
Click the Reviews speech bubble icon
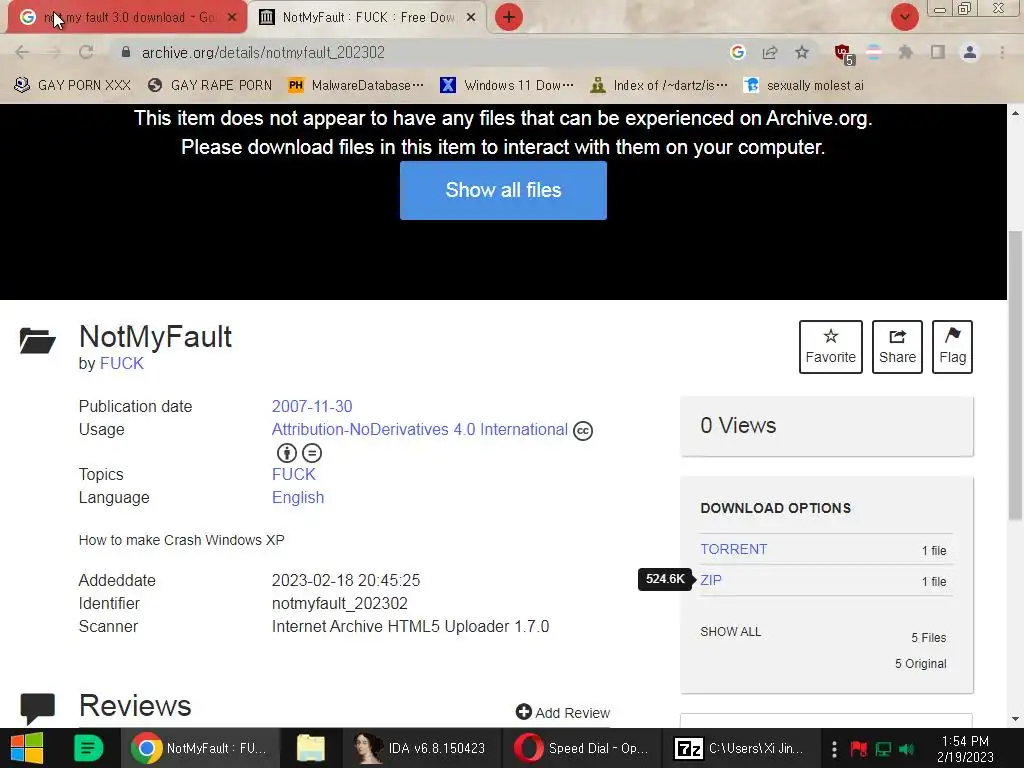coord(37,709)
